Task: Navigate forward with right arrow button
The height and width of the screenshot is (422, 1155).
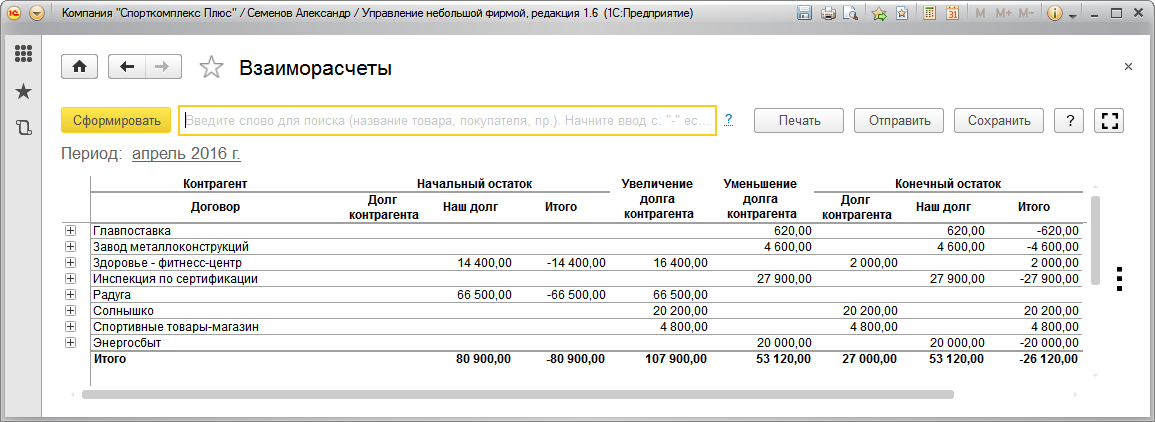Action: pos(164,67)
